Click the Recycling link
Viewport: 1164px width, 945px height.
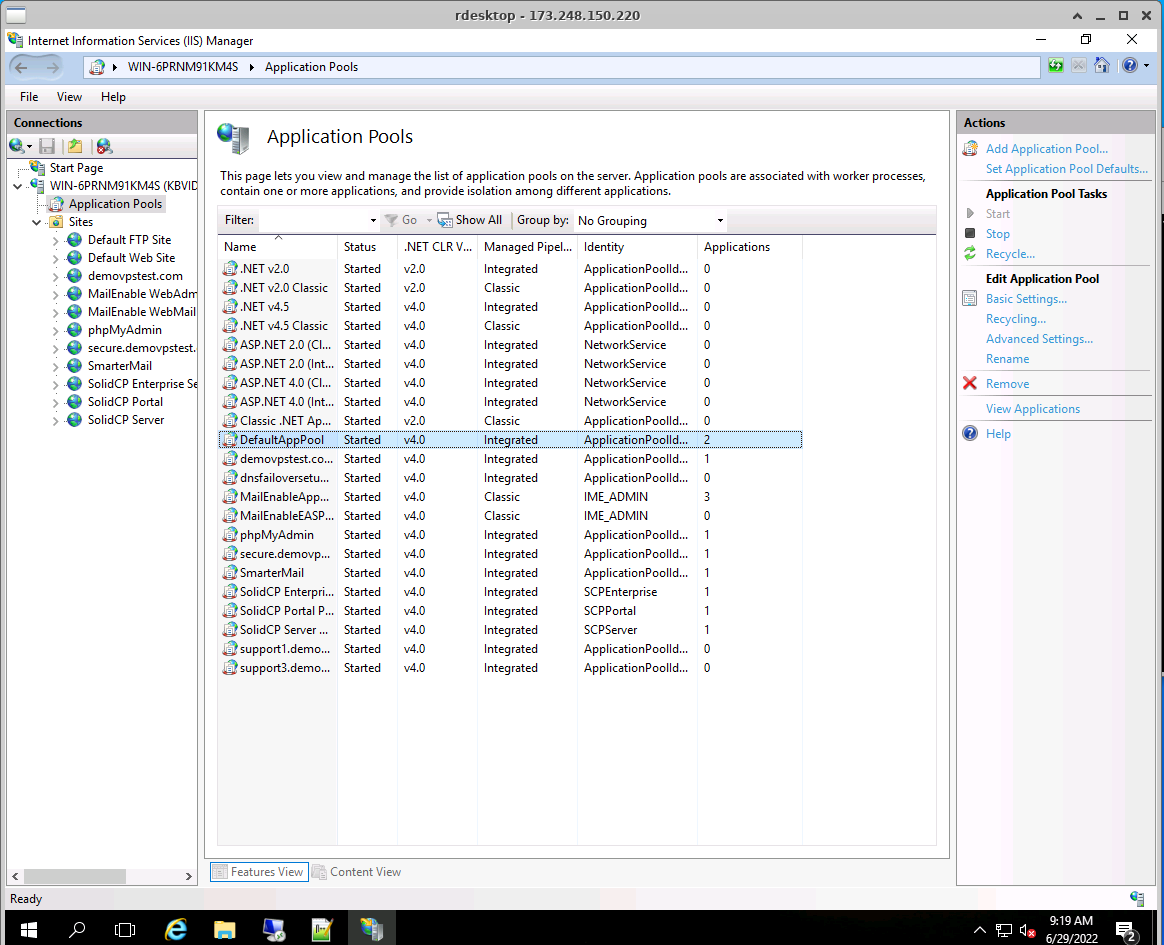tap(1016, 318)
